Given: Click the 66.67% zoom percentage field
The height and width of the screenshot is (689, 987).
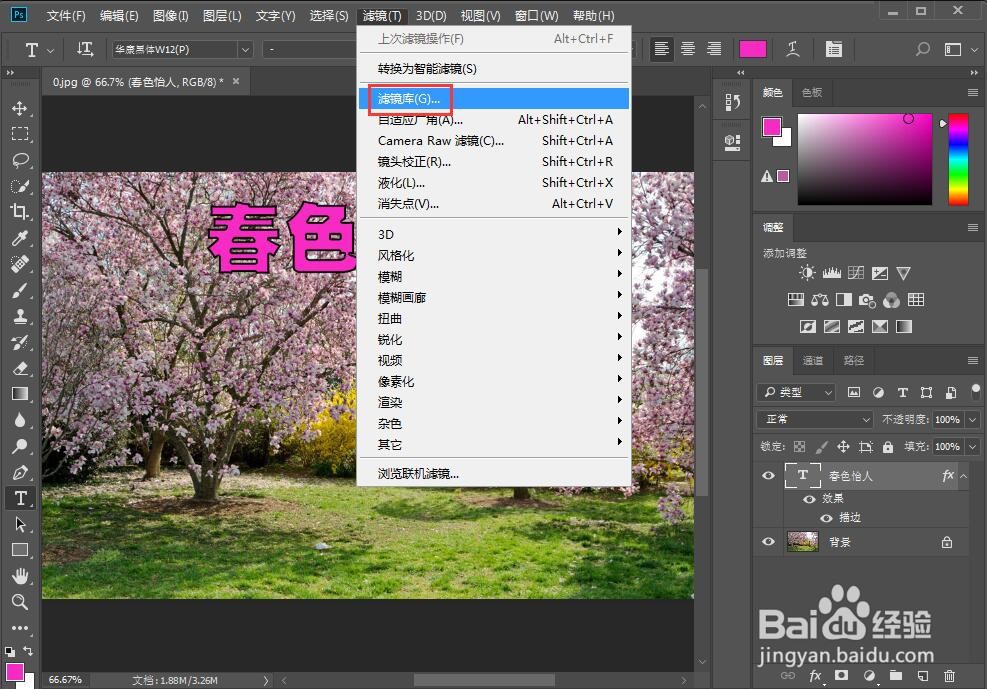Looking at the screenshot, I should [65, 679].
